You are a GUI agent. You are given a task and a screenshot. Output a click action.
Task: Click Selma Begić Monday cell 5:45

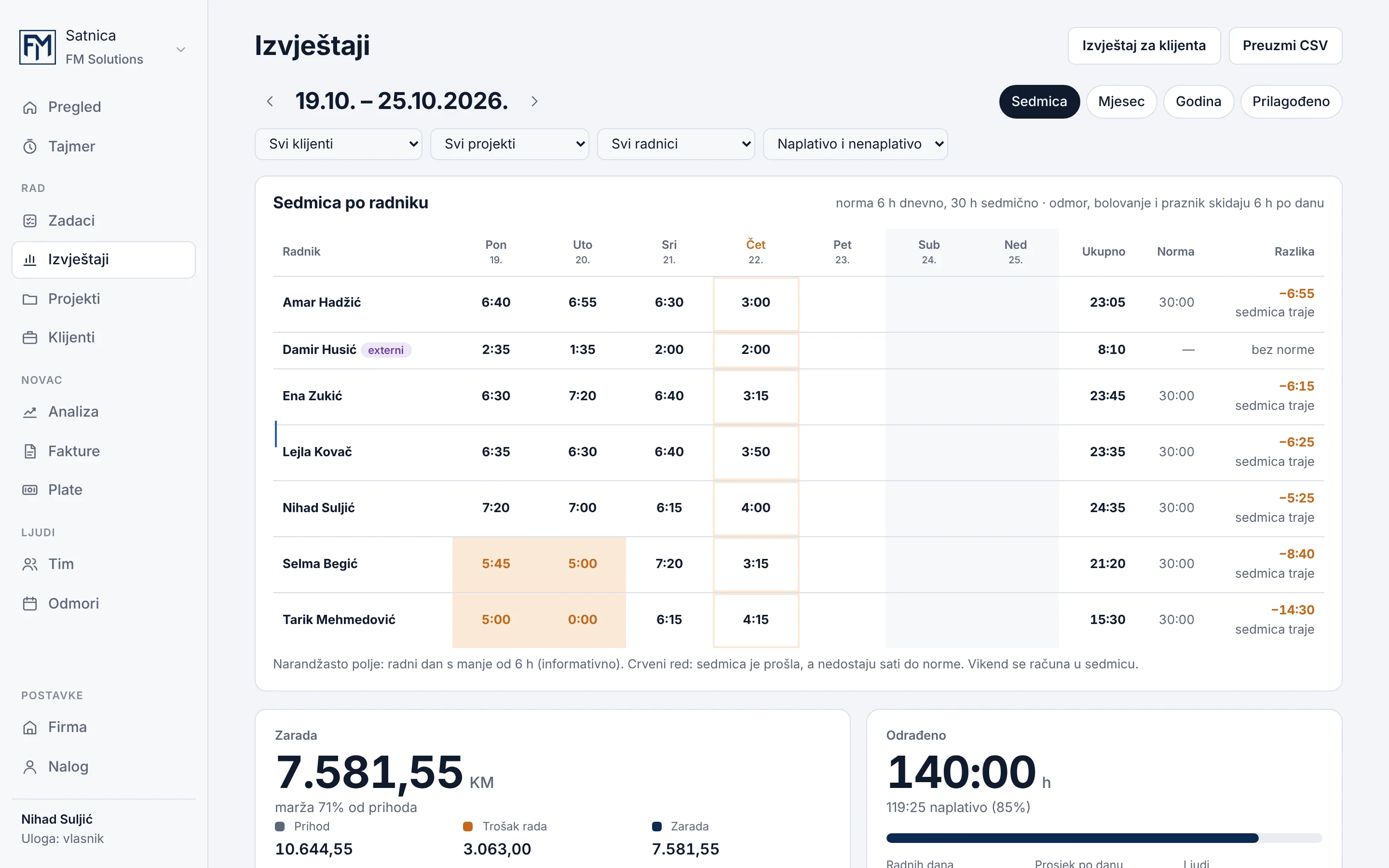point(495,564)
